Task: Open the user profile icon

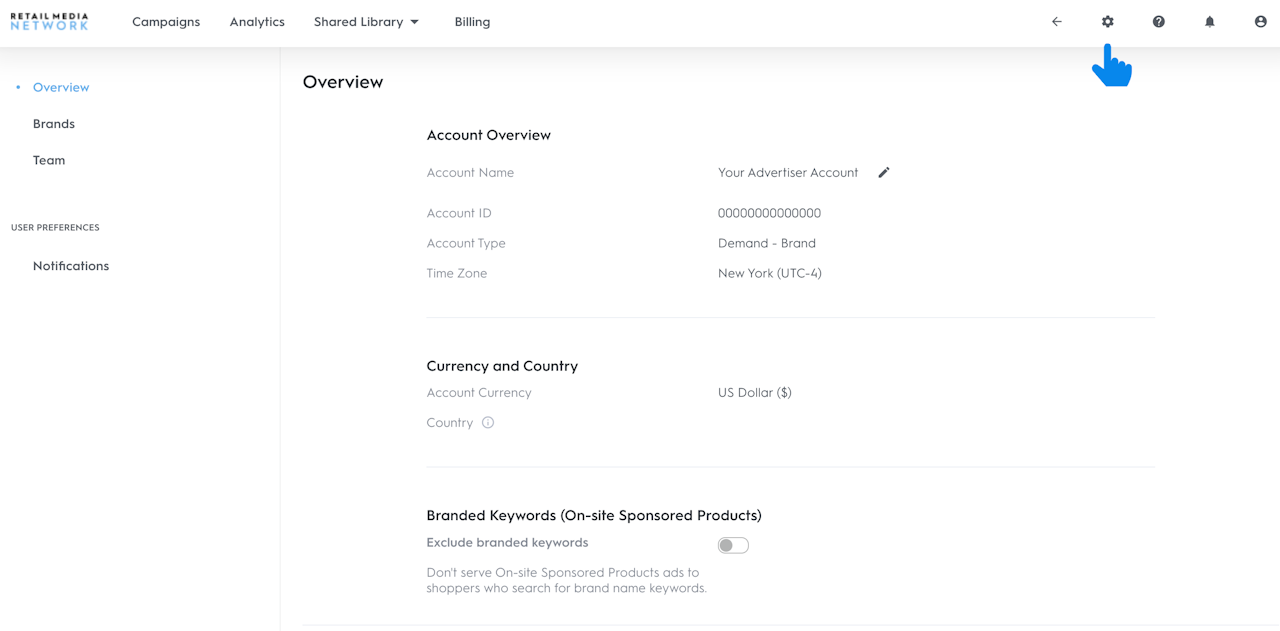Action: tap(1261, 22)
